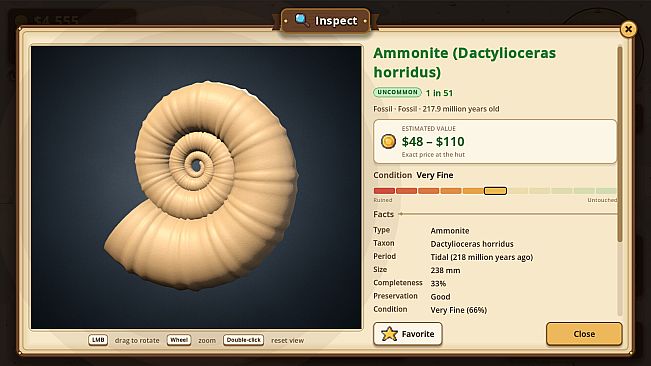Click 'Fossil · Fossil · 217.9 million years old'
651x366 pixels.
(x=436, y=109)
